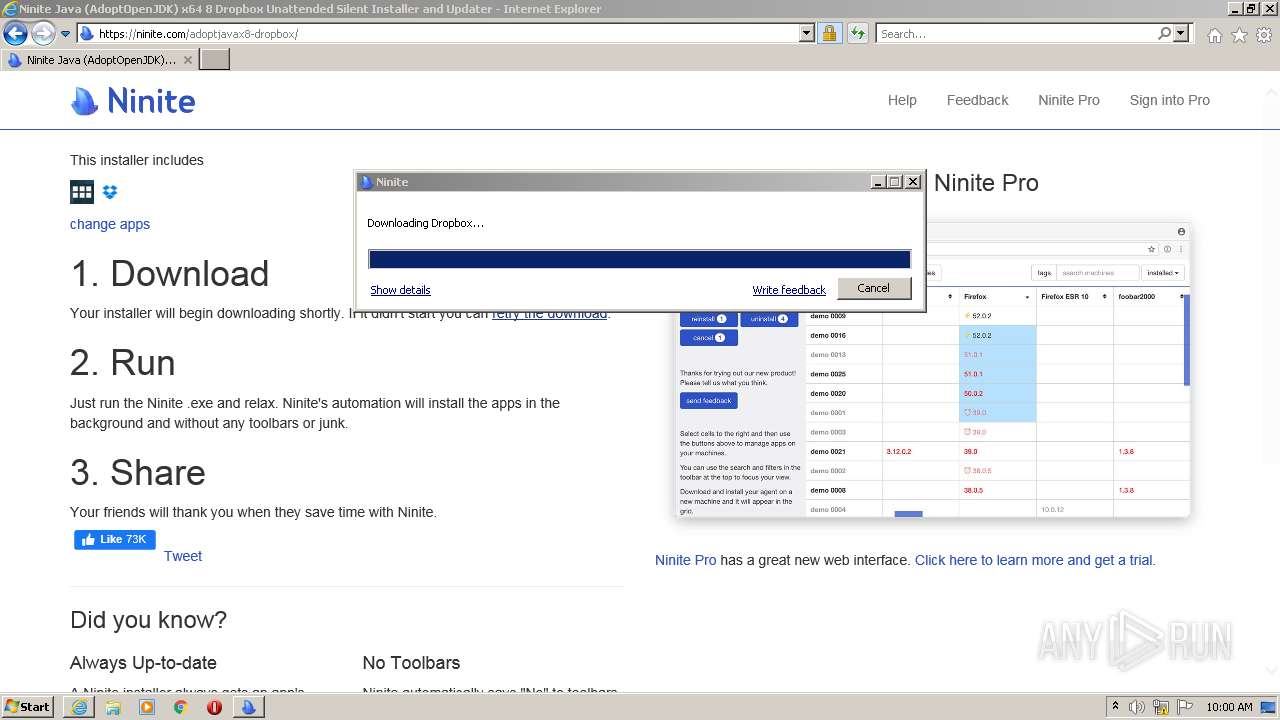1280x720 pixels.
Task: Open Windows Explorer folder on the taskbar
Action: point(113,707)
